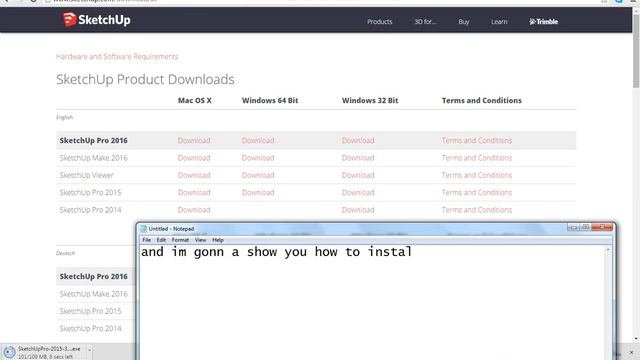This screenshot has width=640, height=360.
Task: Open the Buy navigation item
Action: pos(463,22)
